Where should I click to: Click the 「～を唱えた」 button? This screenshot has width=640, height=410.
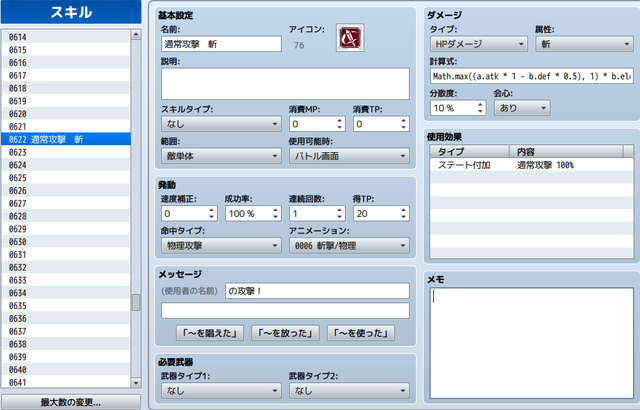tap(210, 333)
